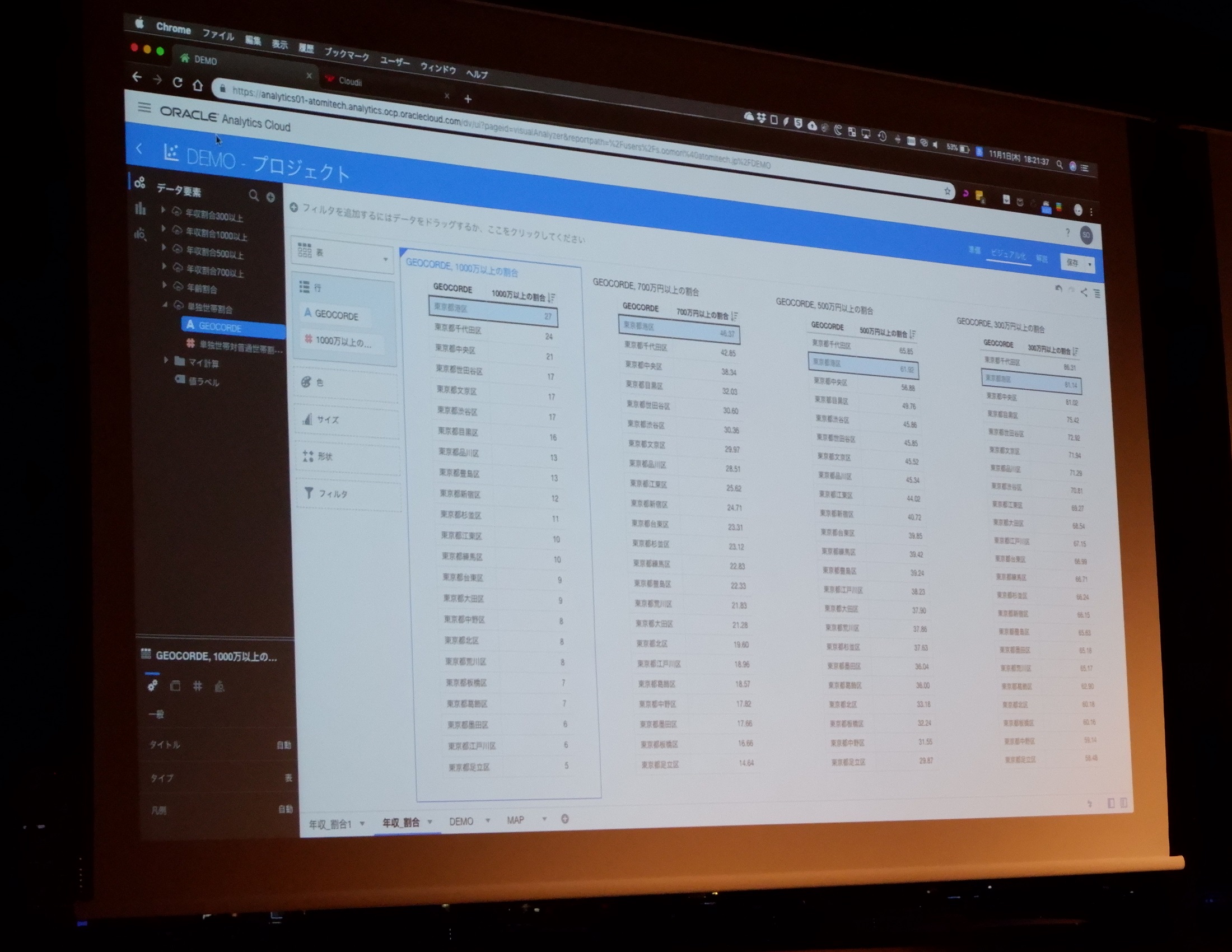Bookmark page with the star icon
This screenshot has width=1232, height=952.
[947, 191]
